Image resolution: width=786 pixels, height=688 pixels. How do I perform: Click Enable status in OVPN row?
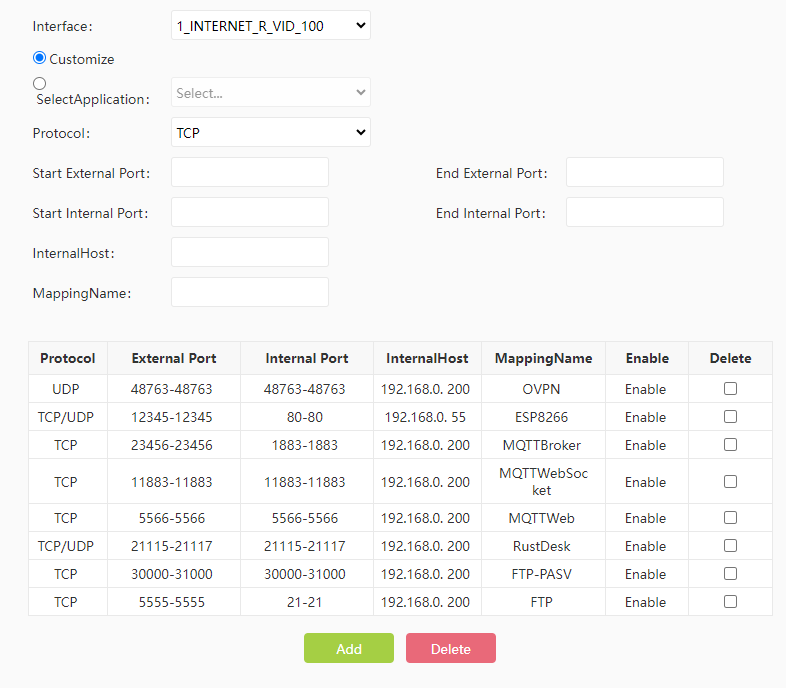click(645, 389)
